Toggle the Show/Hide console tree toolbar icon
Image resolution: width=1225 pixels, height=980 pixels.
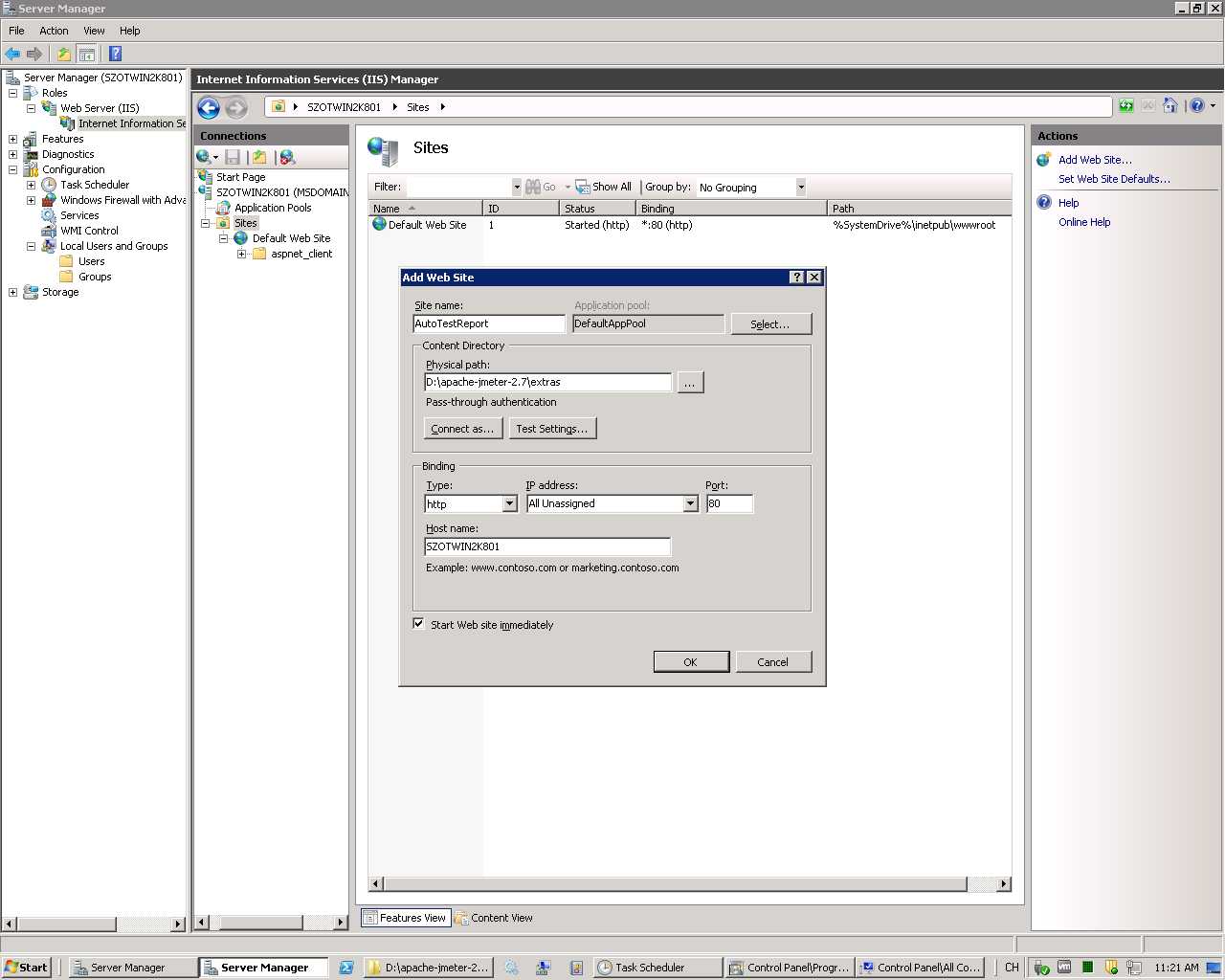[87, 54]
